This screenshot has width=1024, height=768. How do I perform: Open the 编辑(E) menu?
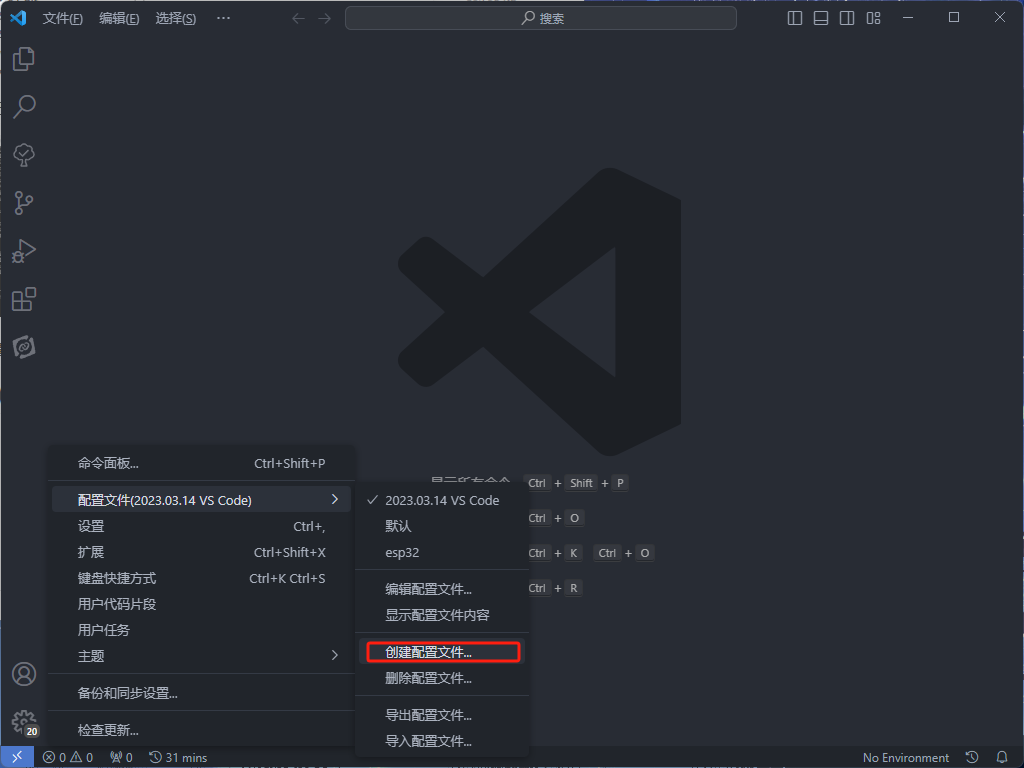pyautogui.click(x=119, y=18)
